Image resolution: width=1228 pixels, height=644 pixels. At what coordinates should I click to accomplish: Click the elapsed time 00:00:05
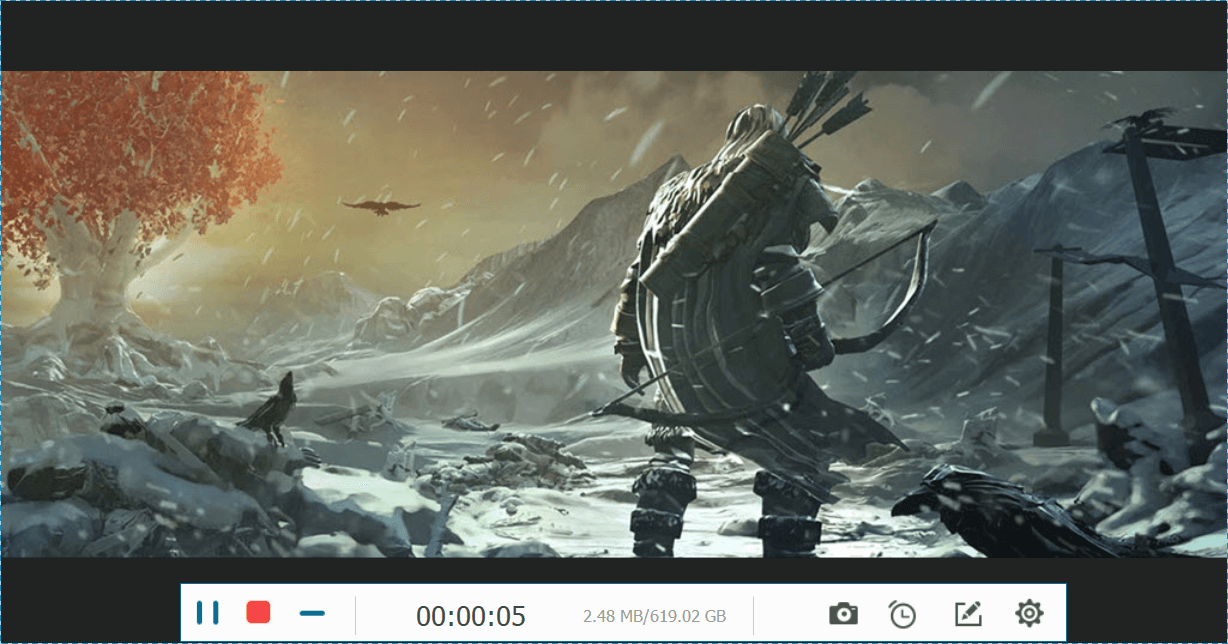[x=471, y=616]
